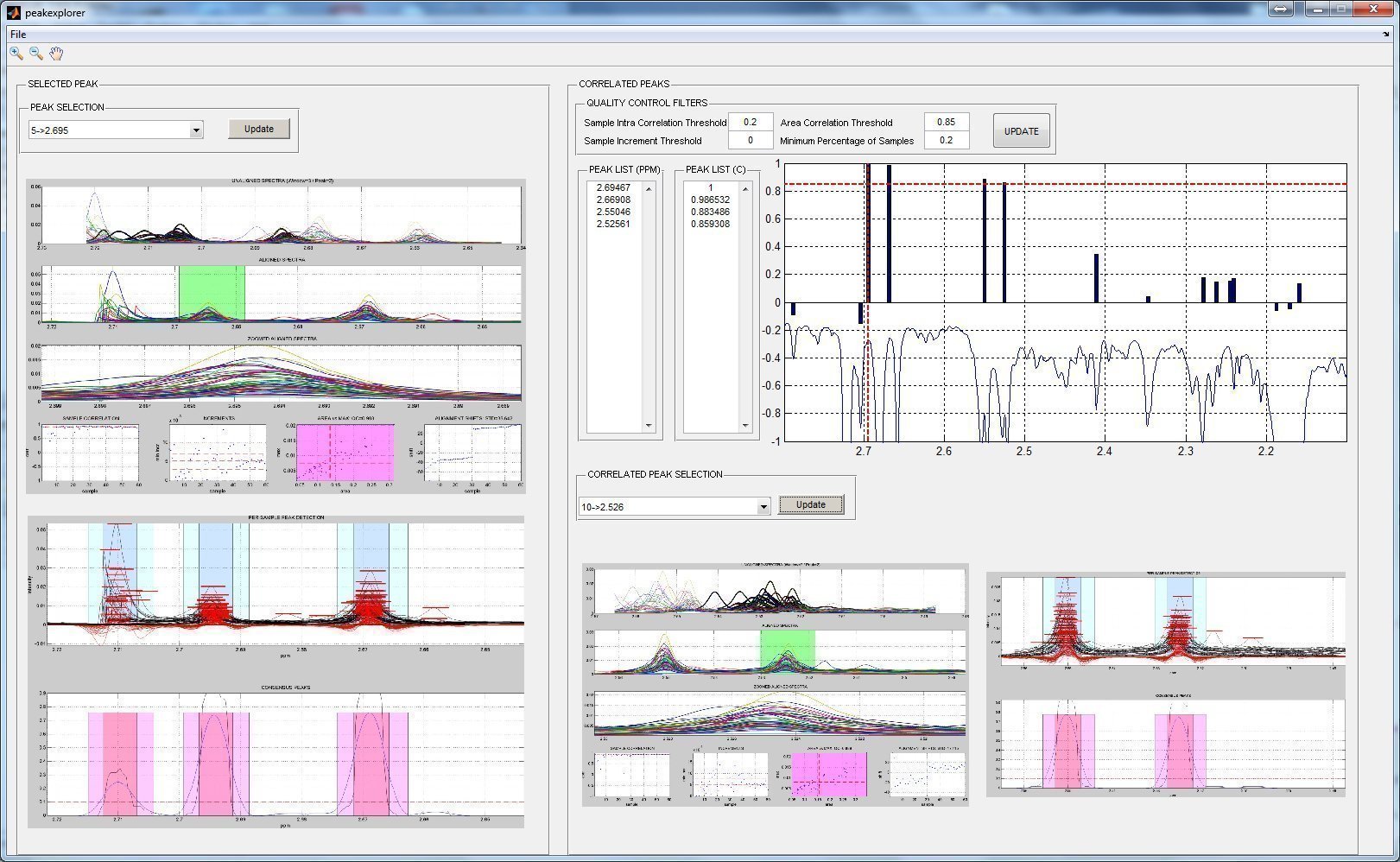
Task: Select 2.55046 in the Peak List (PPM)
Action: tap(613, 212)
